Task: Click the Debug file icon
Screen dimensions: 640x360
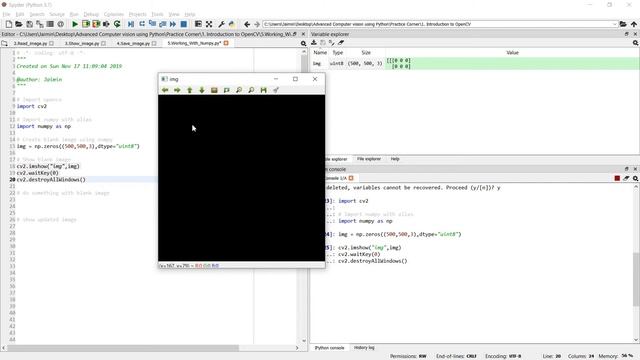Action: pyautogui.click(x=131, y=24)
